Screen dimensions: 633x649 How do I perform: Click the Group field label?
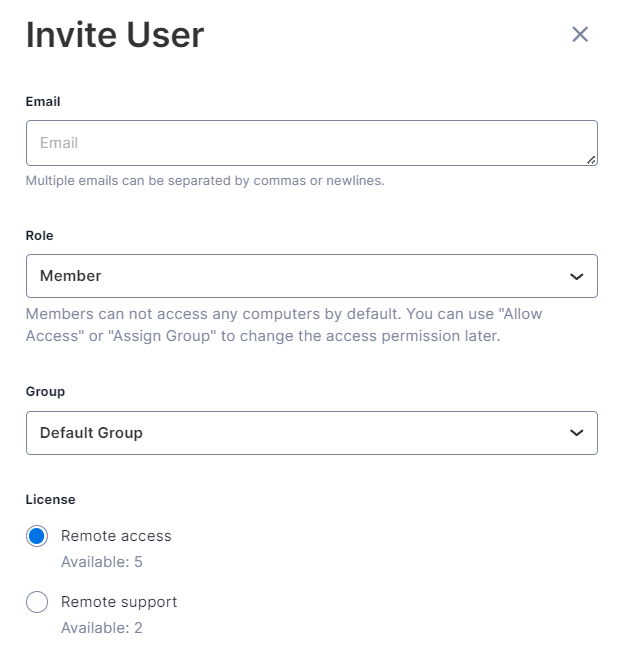click(45, 392)
